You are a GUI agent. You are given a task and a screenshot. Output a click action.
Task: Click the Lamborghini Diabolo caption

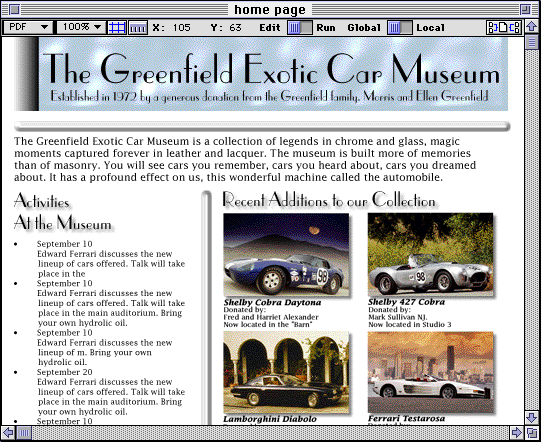click(x=270, y=419)
